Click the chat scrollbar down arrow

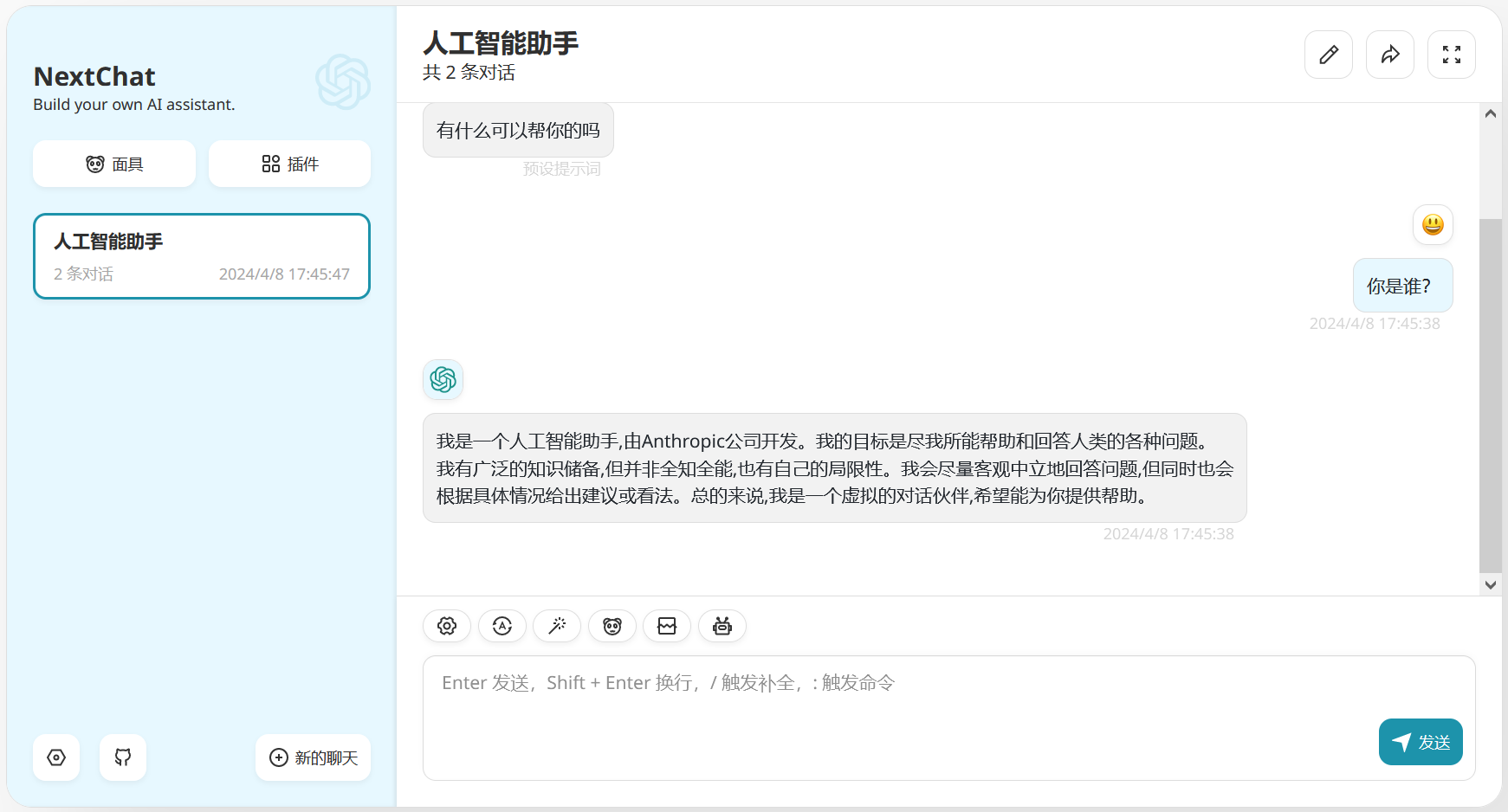click(x=1491, y=584)
